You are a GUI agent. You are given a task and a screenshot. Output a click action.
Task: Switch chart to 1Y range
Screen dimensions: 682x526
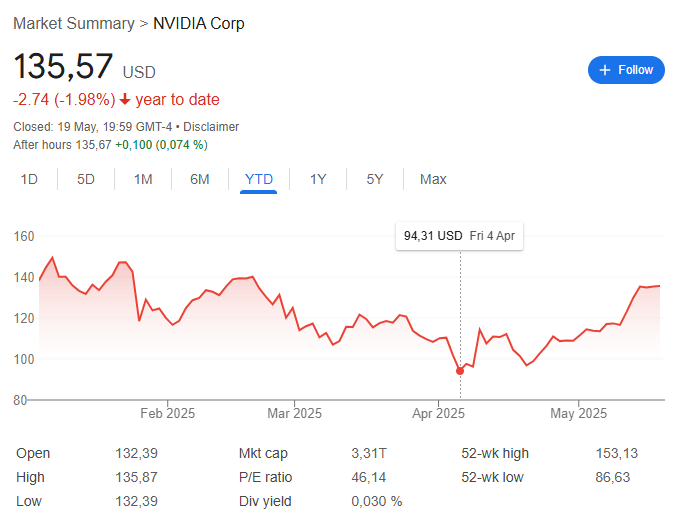(318, 179)
